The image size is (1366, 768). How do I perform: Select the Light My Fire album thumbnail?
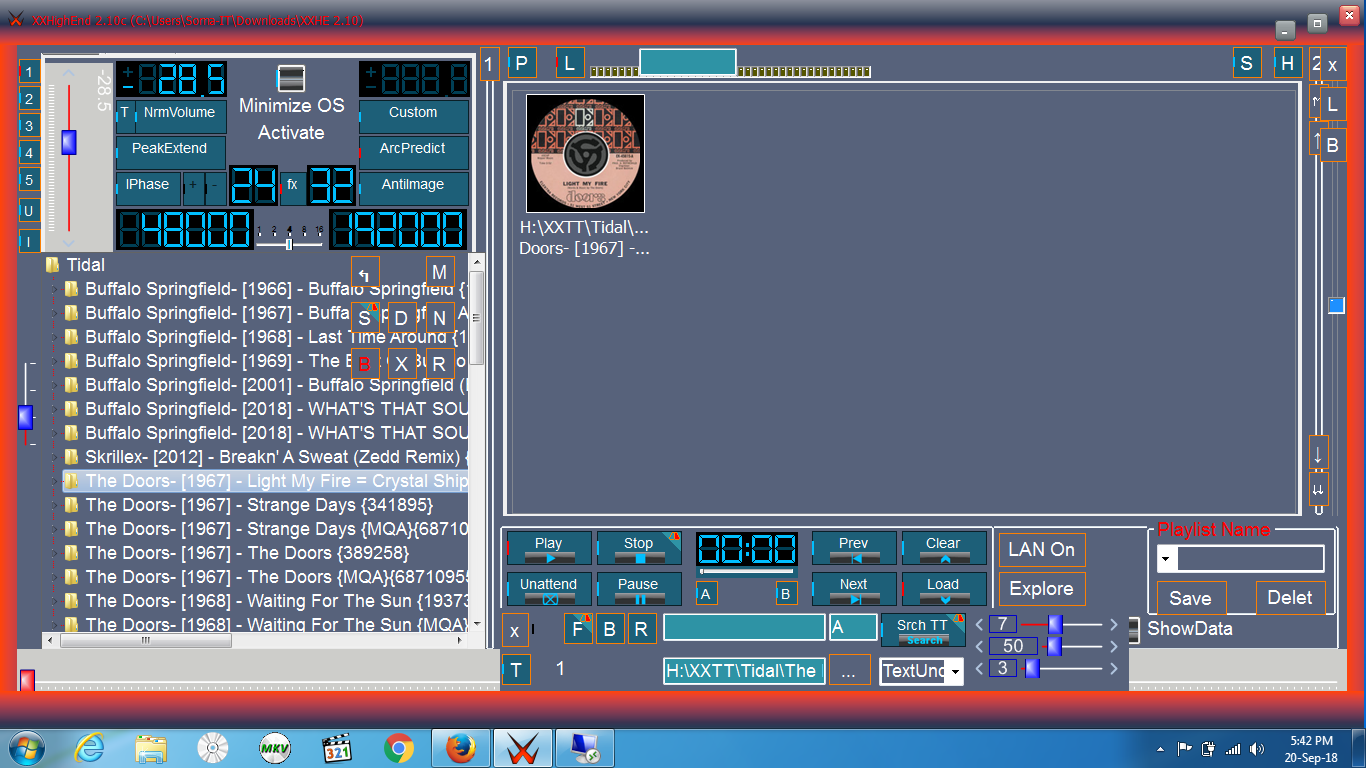[585, 153]
